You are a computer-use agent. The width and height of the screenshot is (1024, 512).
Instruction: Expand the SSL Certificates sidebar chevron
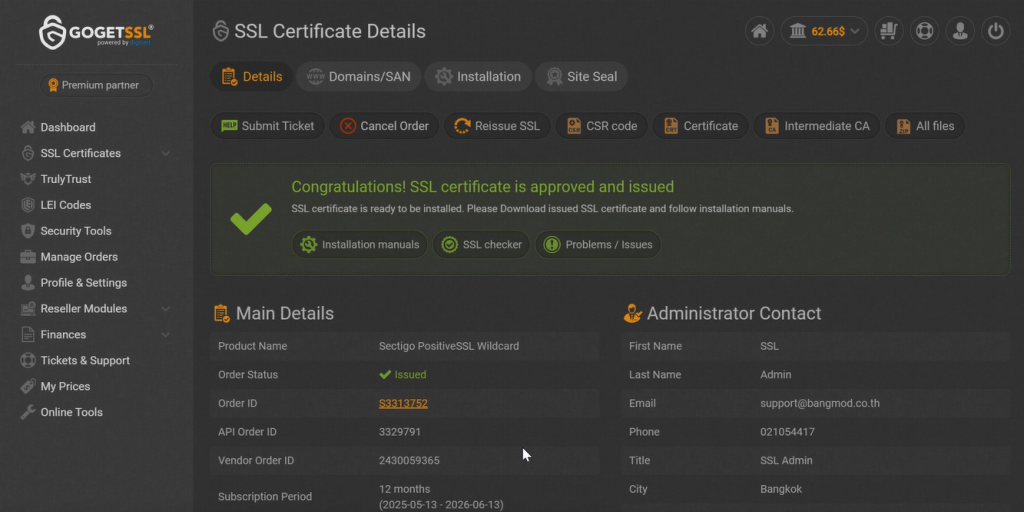tap(166, 153)
